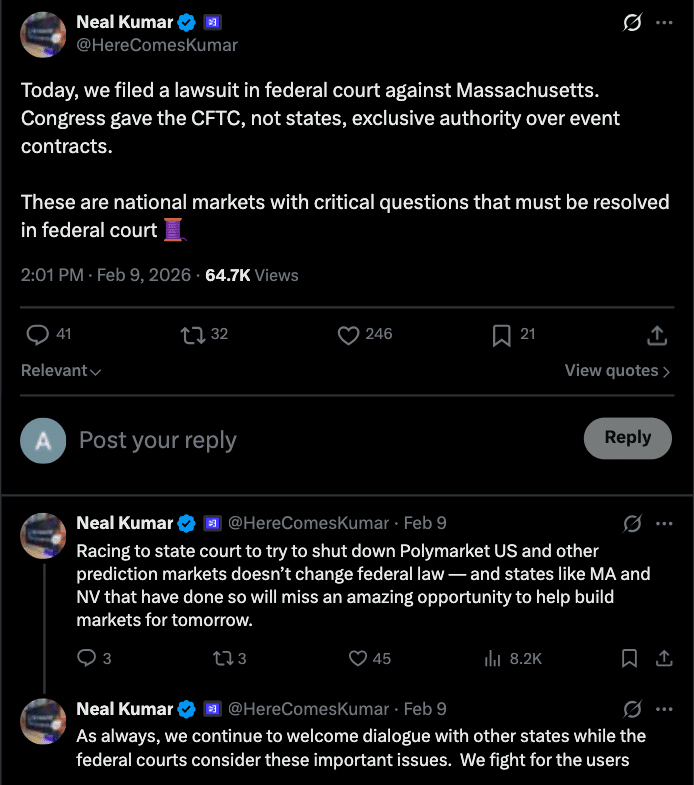Click the Grok icon on Polymarket reply
The image size is (694, 785).
coord(632,523)
